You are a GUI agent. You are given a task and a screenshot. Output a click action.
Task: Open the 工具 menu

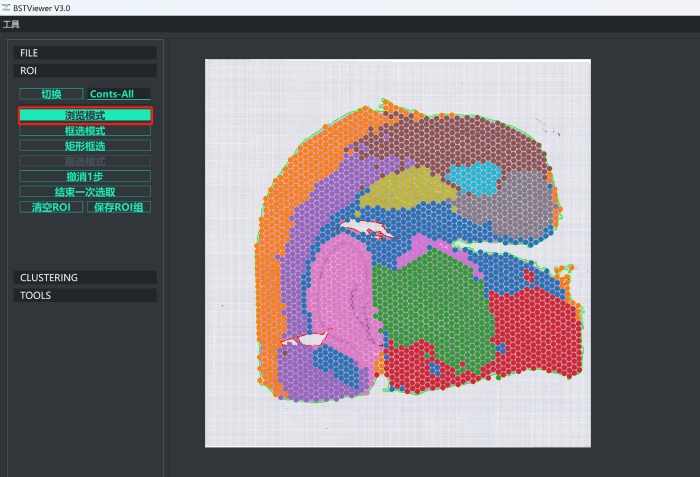pos(11,23)
